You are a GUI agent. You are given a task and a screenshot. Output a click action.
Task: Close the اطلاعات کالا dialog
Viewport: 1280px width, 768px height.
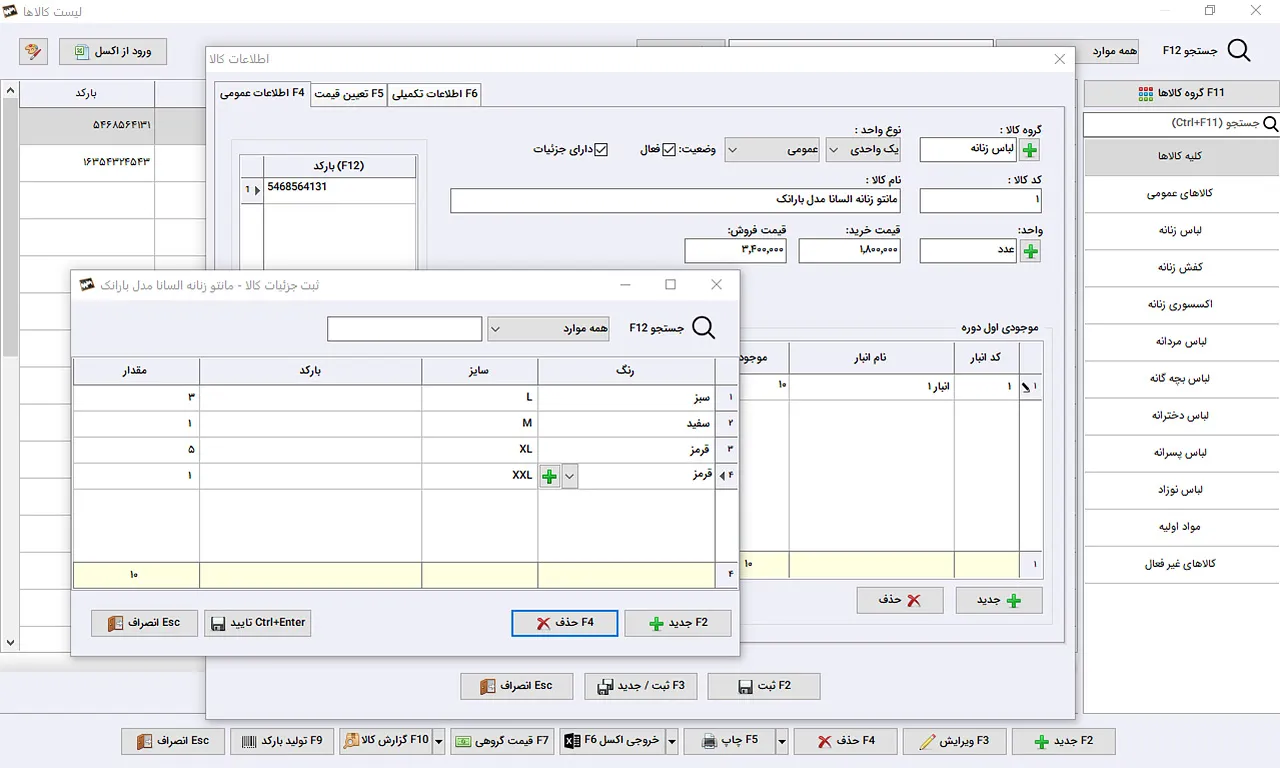pyautogui.click(x=1060, y=60)
